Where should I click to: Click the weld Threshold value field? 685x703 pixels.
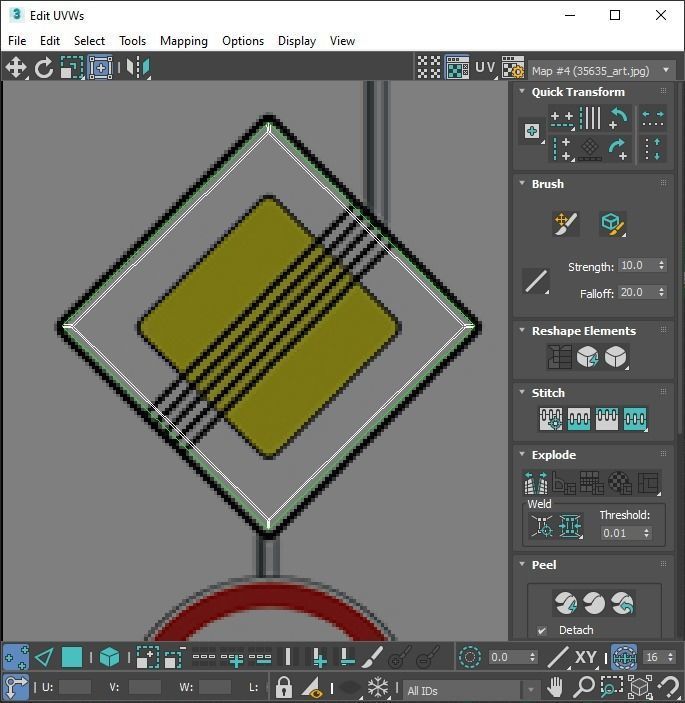621,533
